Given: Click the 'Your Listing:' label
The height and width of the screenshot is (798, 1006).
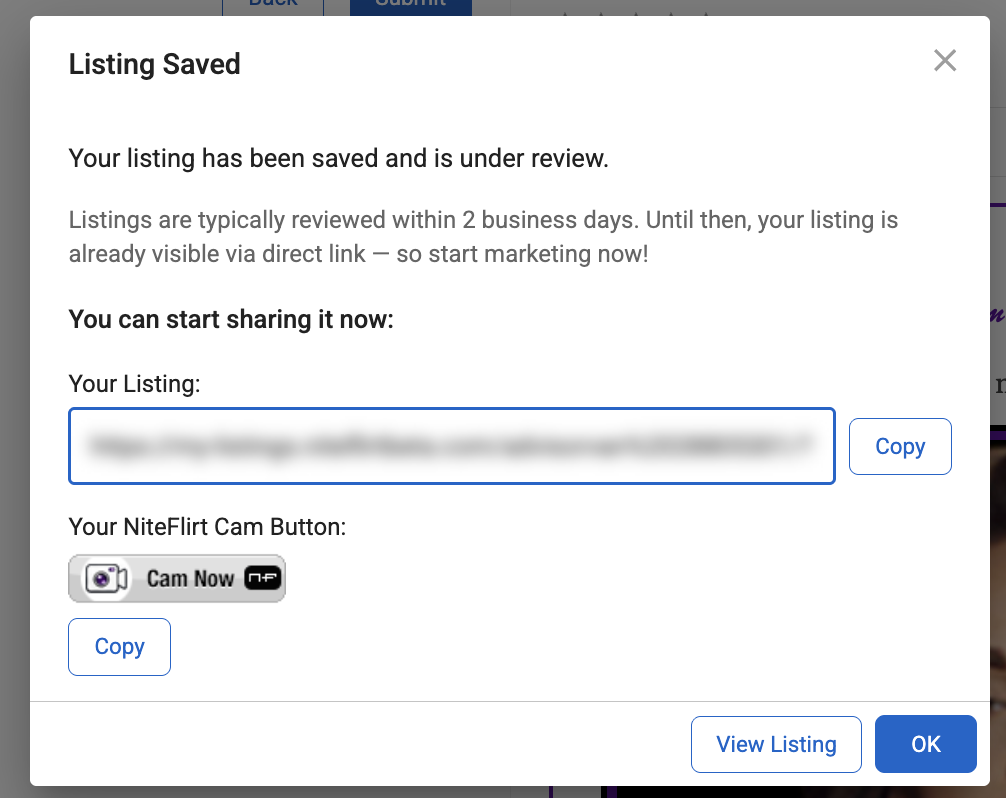Looking at the screenshot, I should pos(135,384).
